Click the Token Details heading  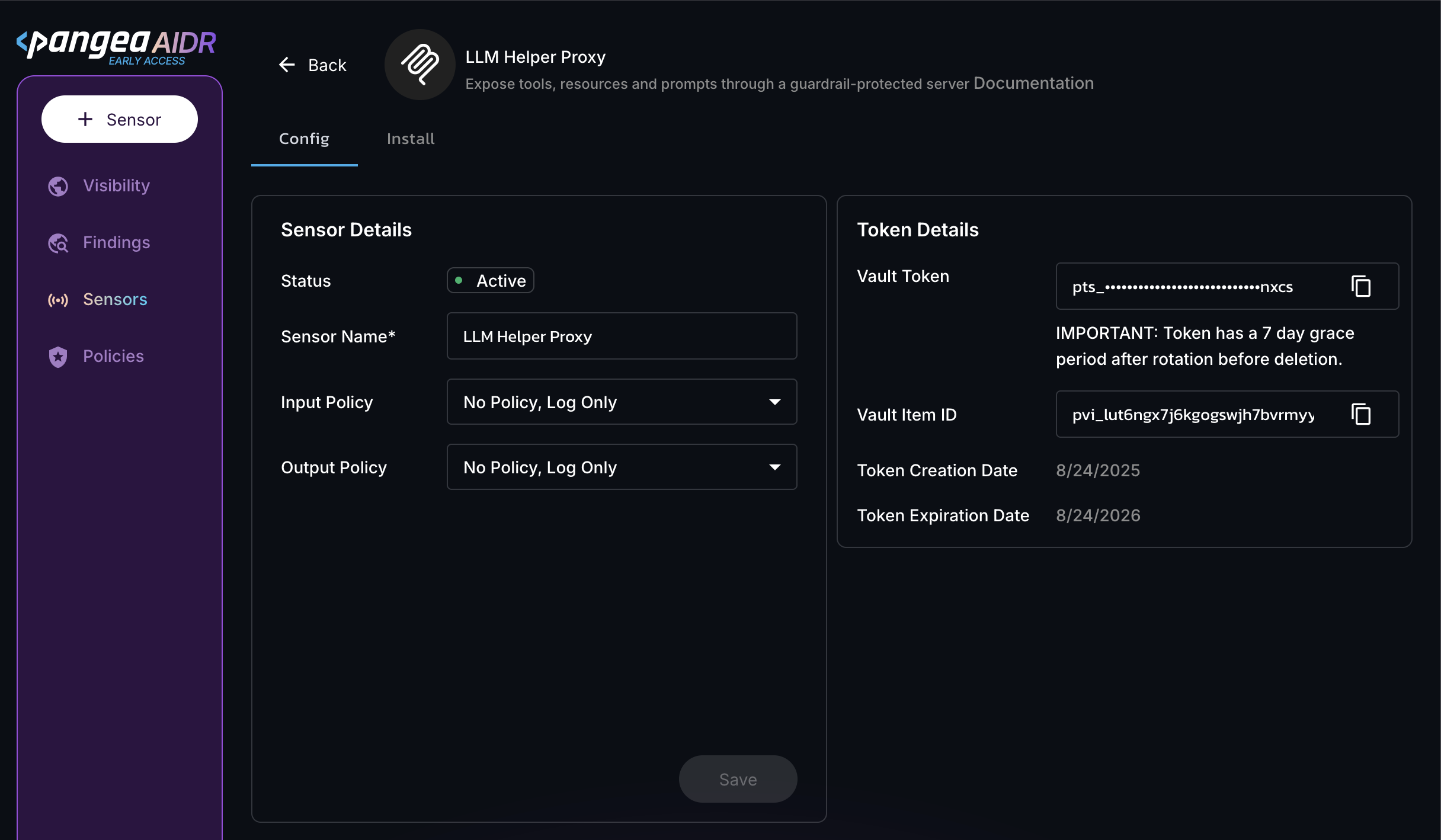(918, 230)
